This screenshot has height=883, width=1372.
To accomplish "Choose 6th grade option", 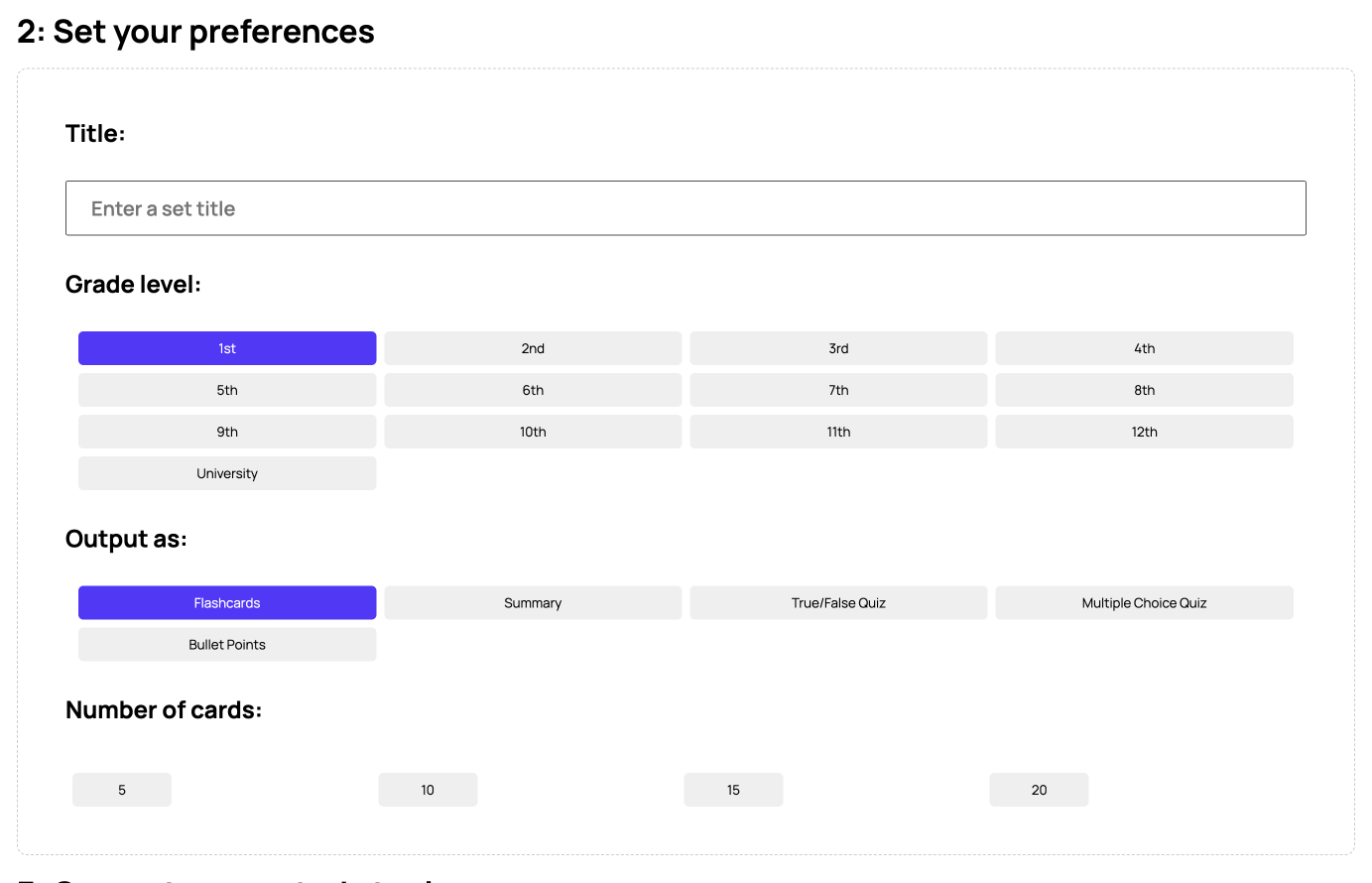I will 533,390.
